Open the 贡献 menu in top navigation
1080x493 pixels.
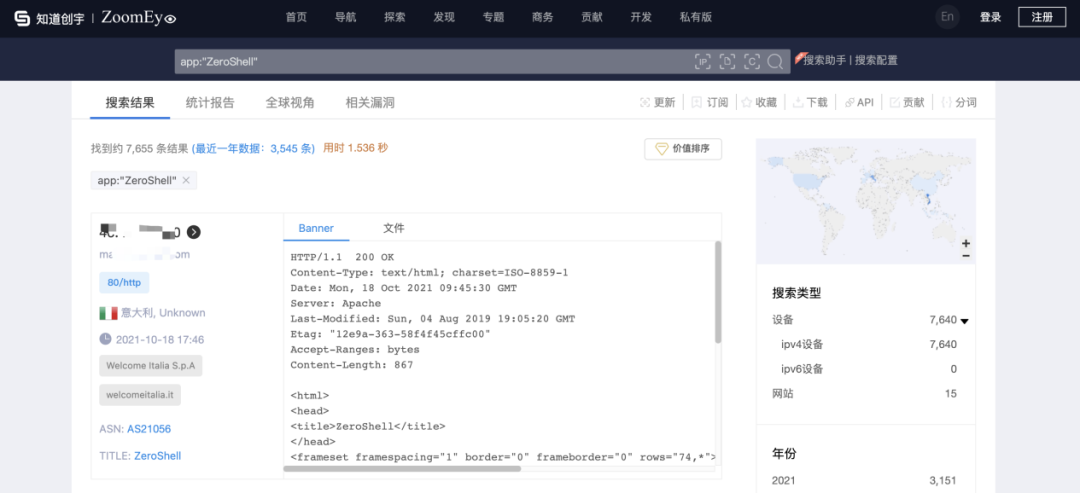pyautogui.click(x=592, y=18)
